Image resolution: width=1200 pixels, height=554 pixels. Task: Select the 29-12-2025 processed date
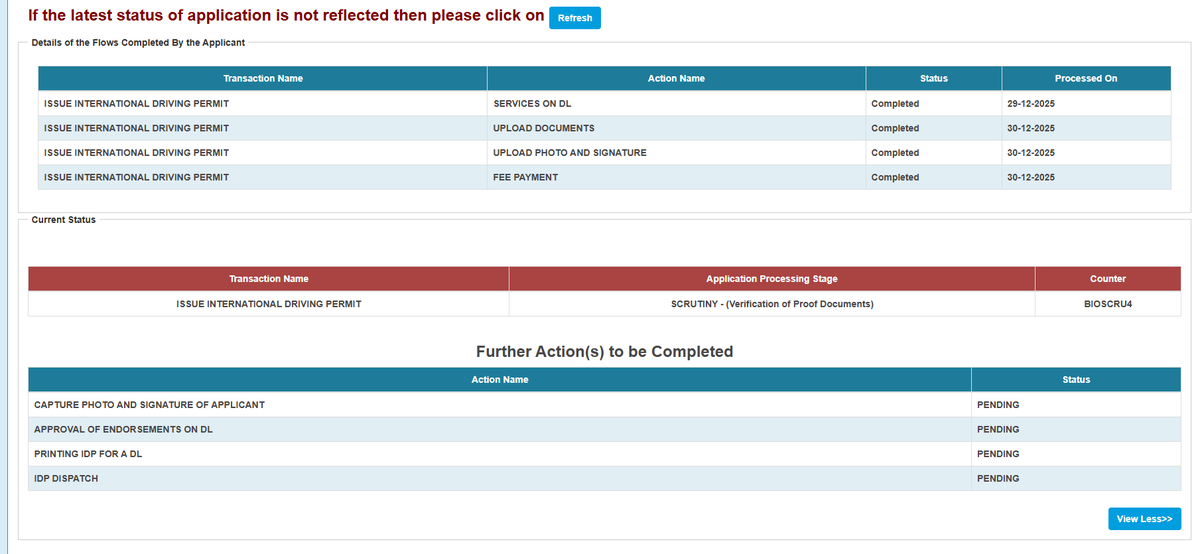(x=1031, y=104)
